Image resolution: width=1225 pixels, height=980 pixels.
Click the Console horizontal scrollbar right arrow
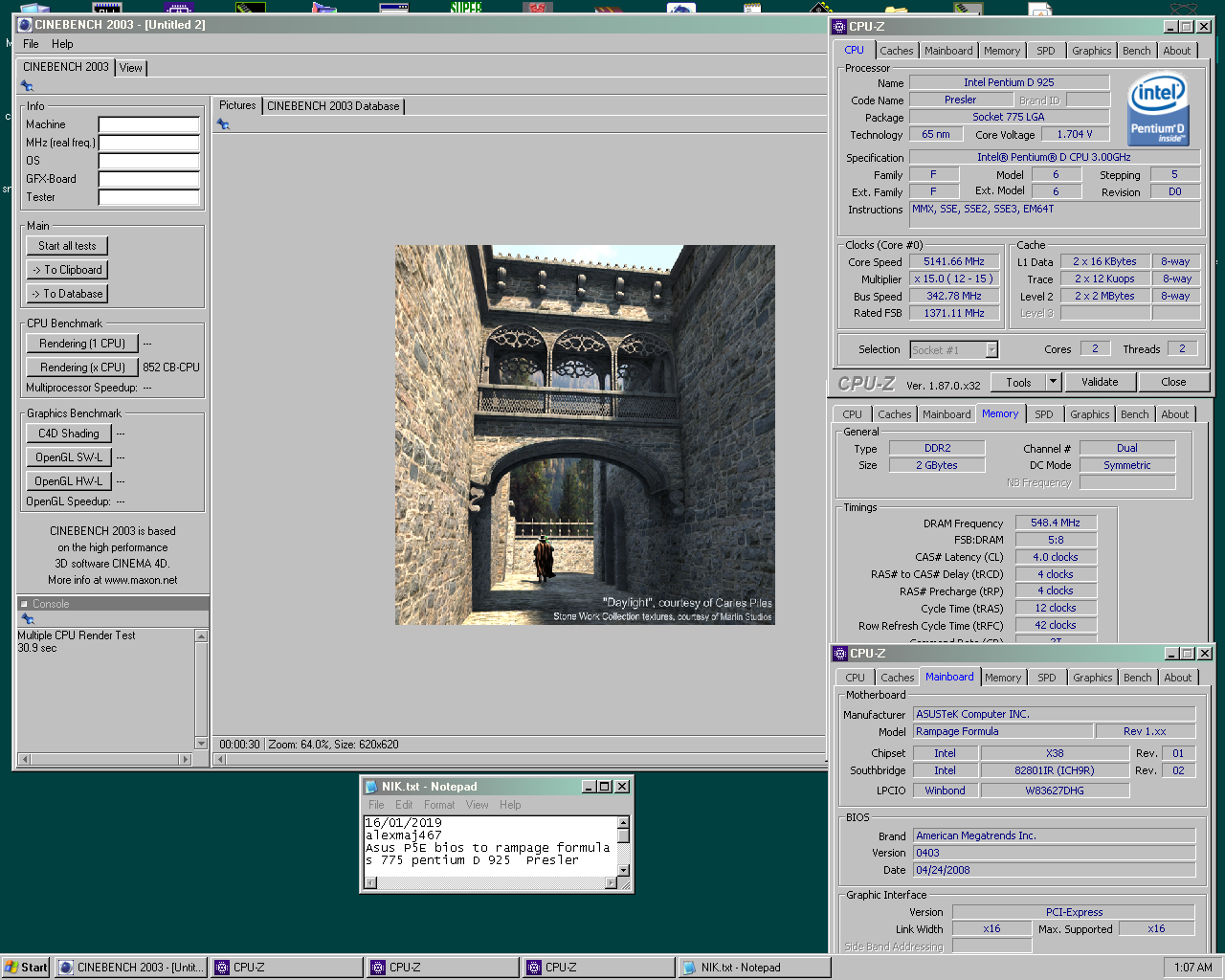[186, 759]
